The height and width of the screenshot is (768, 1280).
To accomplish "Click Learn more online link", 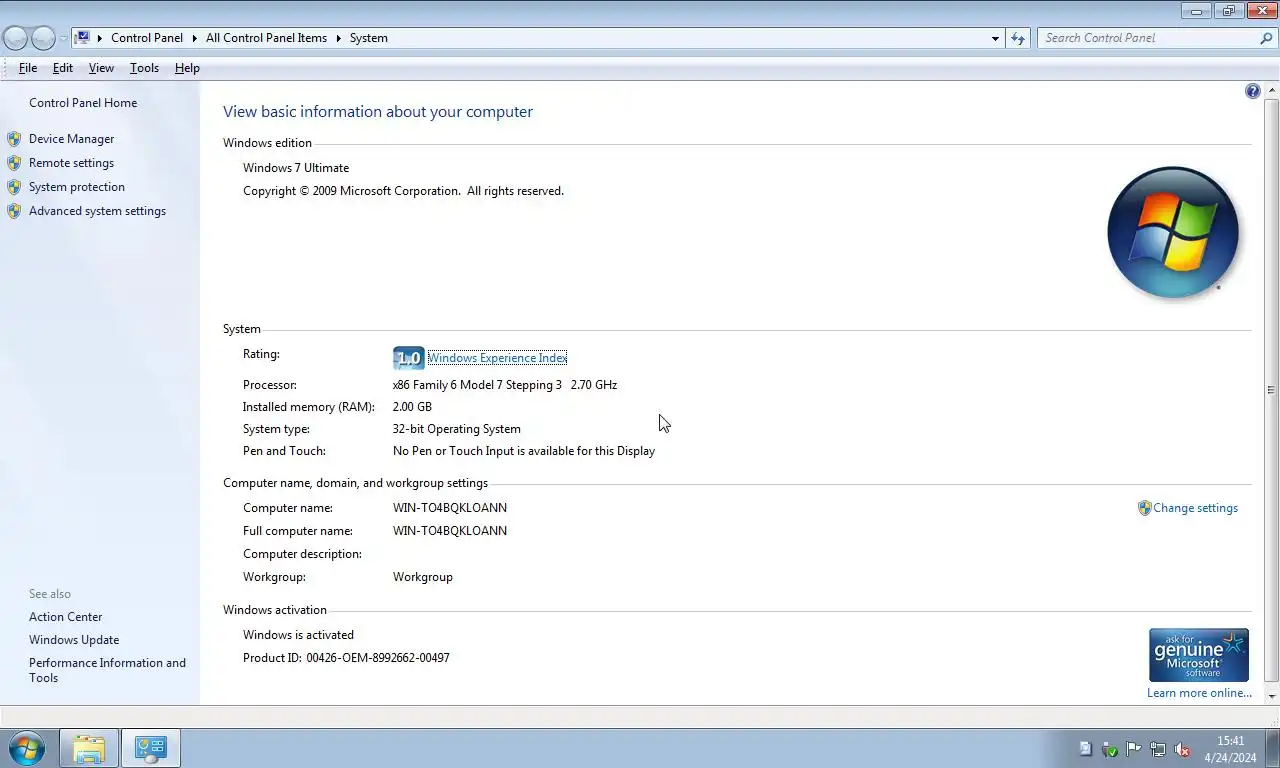I will point(1199,693).
